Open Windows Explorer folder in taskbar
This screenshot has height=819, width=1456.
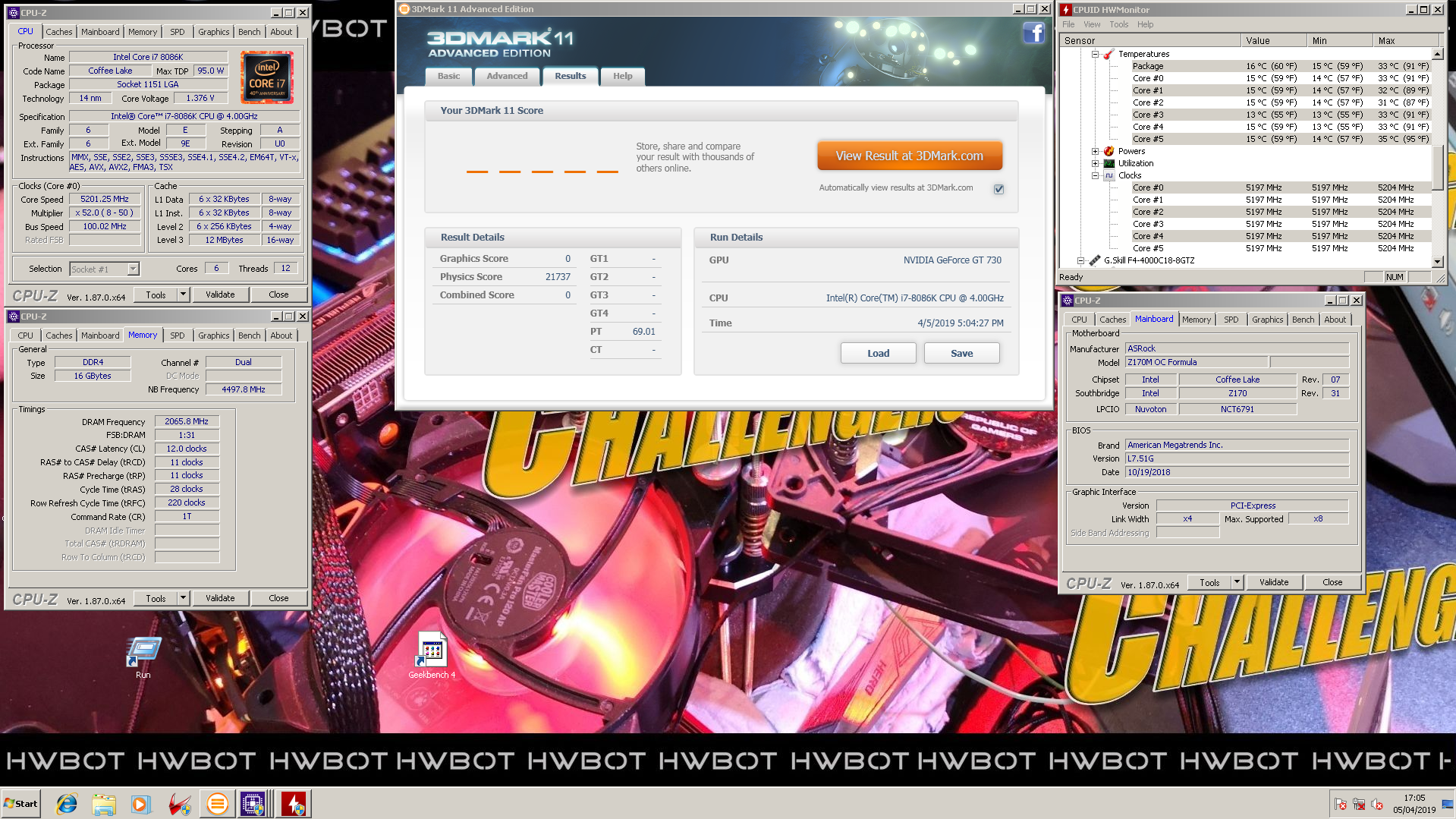click(104, 804)
